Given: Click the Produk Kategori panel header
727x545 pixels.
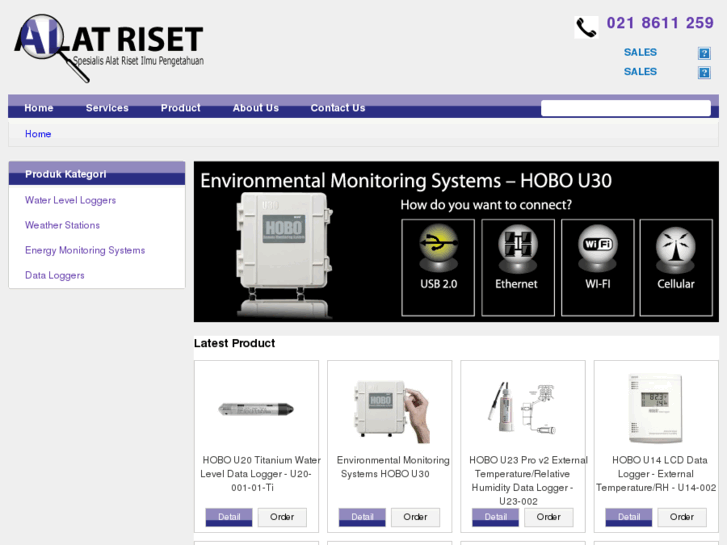Looking at the screenshot, I should (x=97, y=174).
